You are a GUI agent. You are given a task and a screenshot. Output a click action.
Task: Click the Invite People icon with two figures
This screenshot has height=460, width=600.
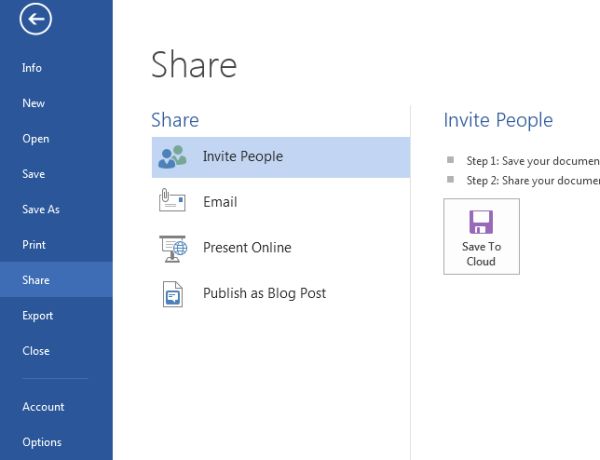click(x=172, y=157)
